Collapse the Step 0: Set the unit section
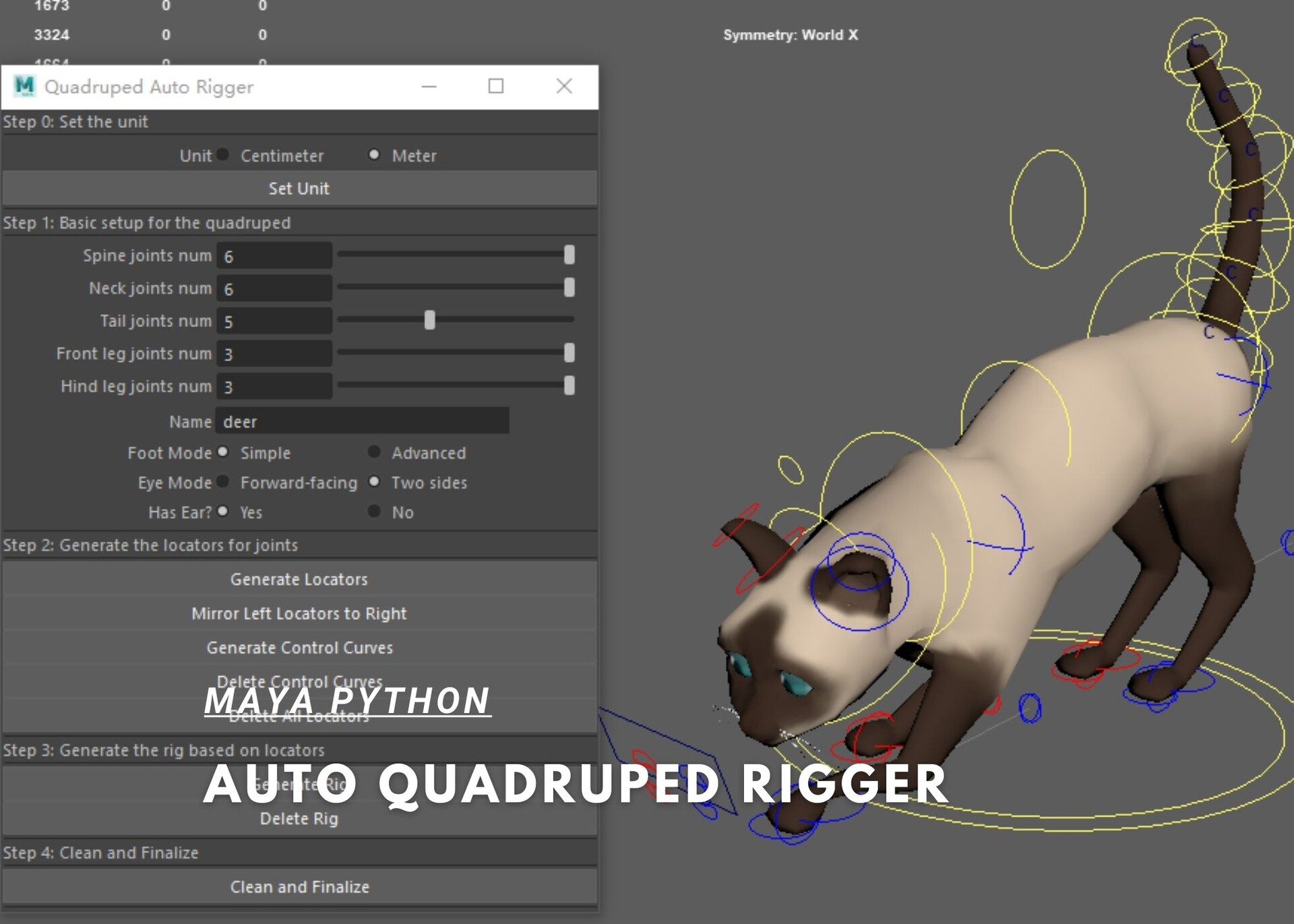Viewport: 1294px width, 924px height. pos(75,122)
